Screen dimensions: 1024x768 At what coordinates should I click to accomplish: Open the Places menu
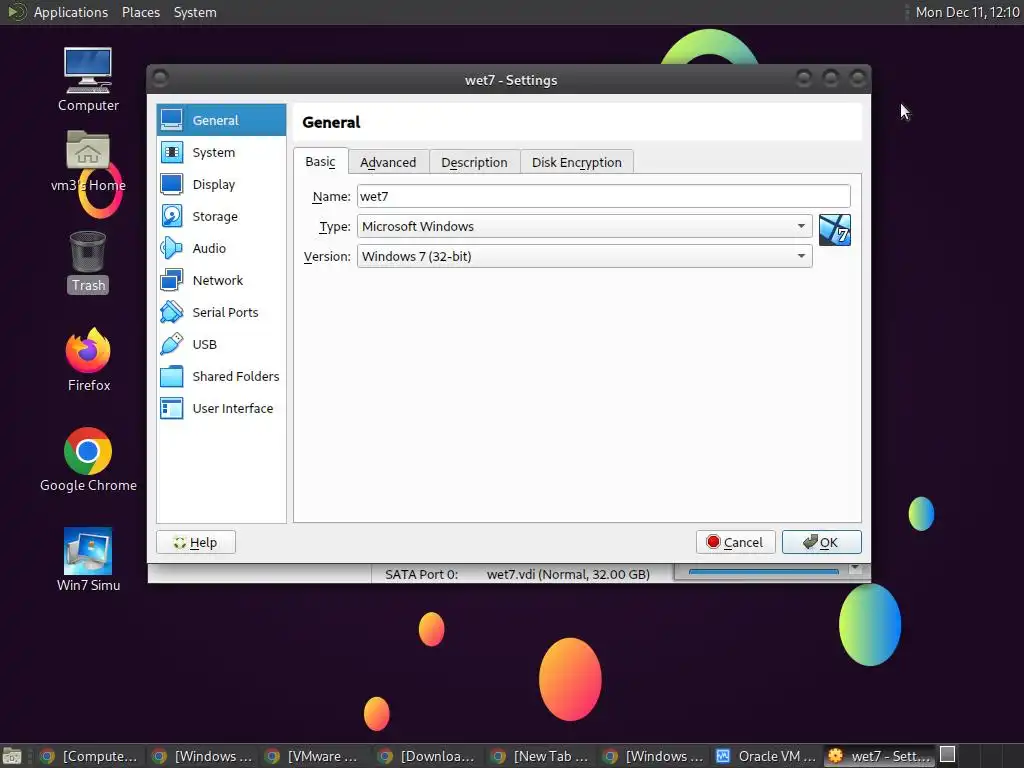pyautogui.click(x=140, y=12)
